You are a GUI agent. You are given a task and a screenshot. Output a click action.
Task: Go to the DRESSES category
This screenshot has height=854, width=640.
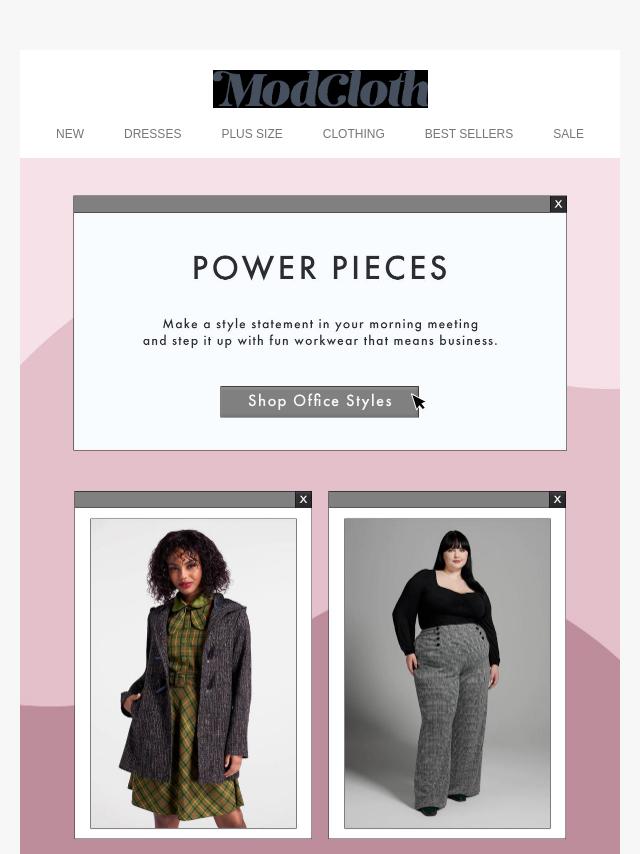coord(153,134)
